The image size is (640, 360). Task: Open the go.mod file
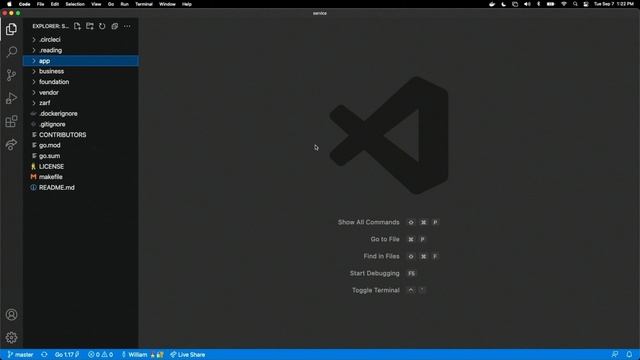coord(81,145)
